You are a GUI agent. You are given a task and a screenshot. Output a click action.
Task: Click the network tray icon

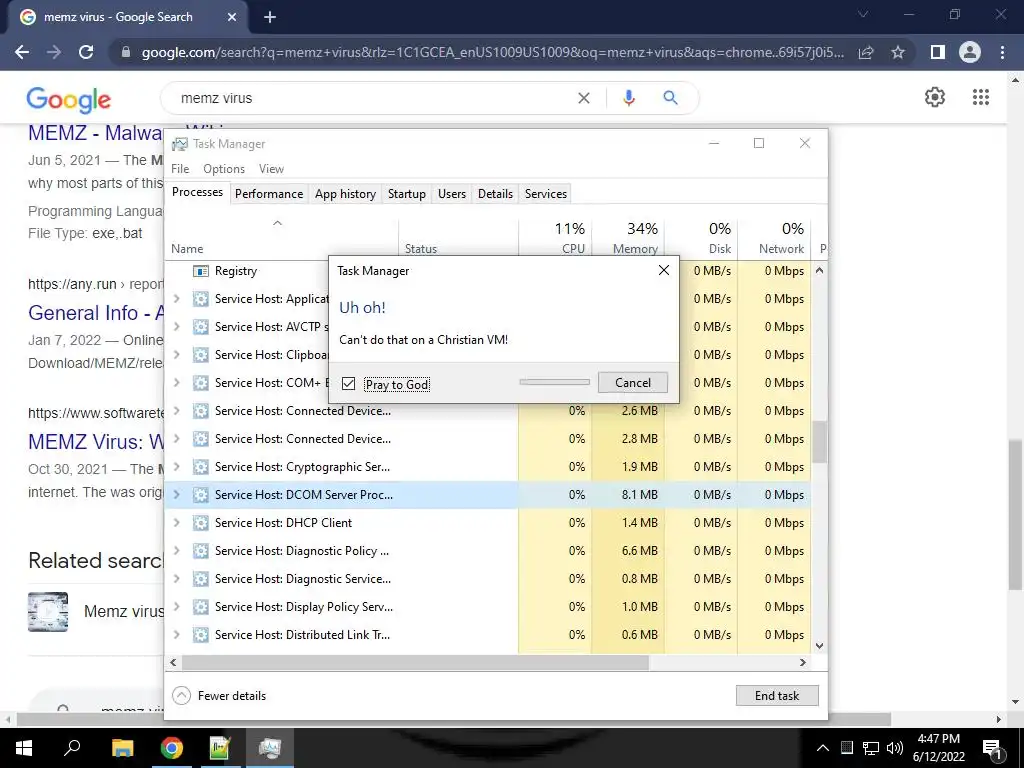coord(871,748)
